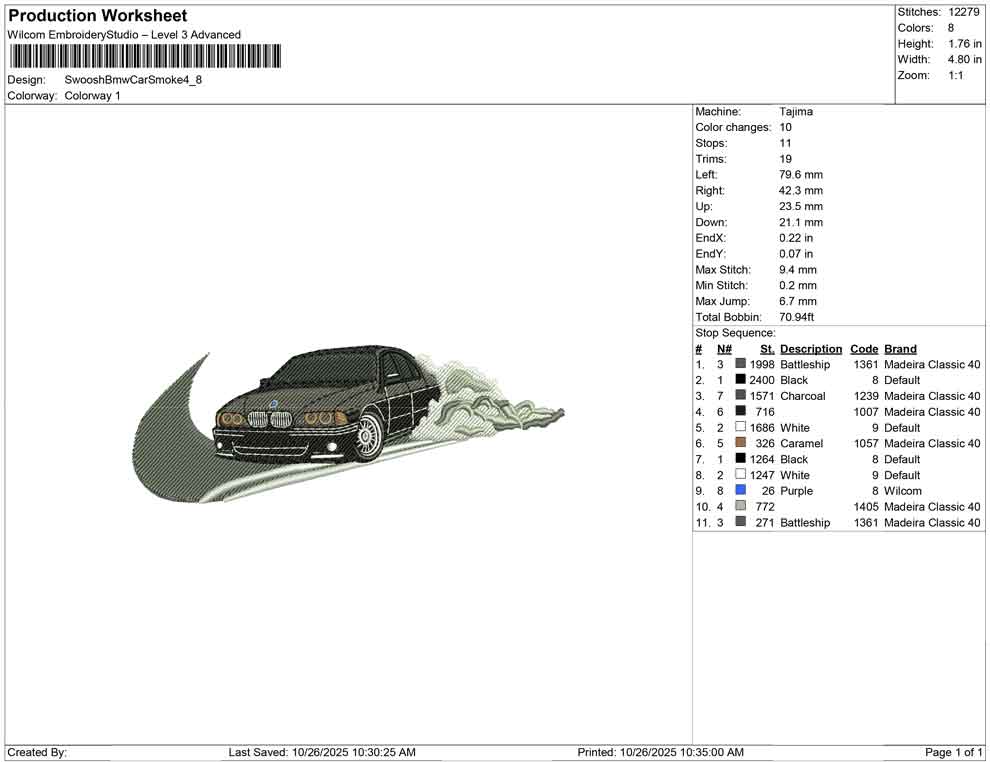The image size is (990, 762).
Task: Click the St. column header
Action: pos(767,349)
